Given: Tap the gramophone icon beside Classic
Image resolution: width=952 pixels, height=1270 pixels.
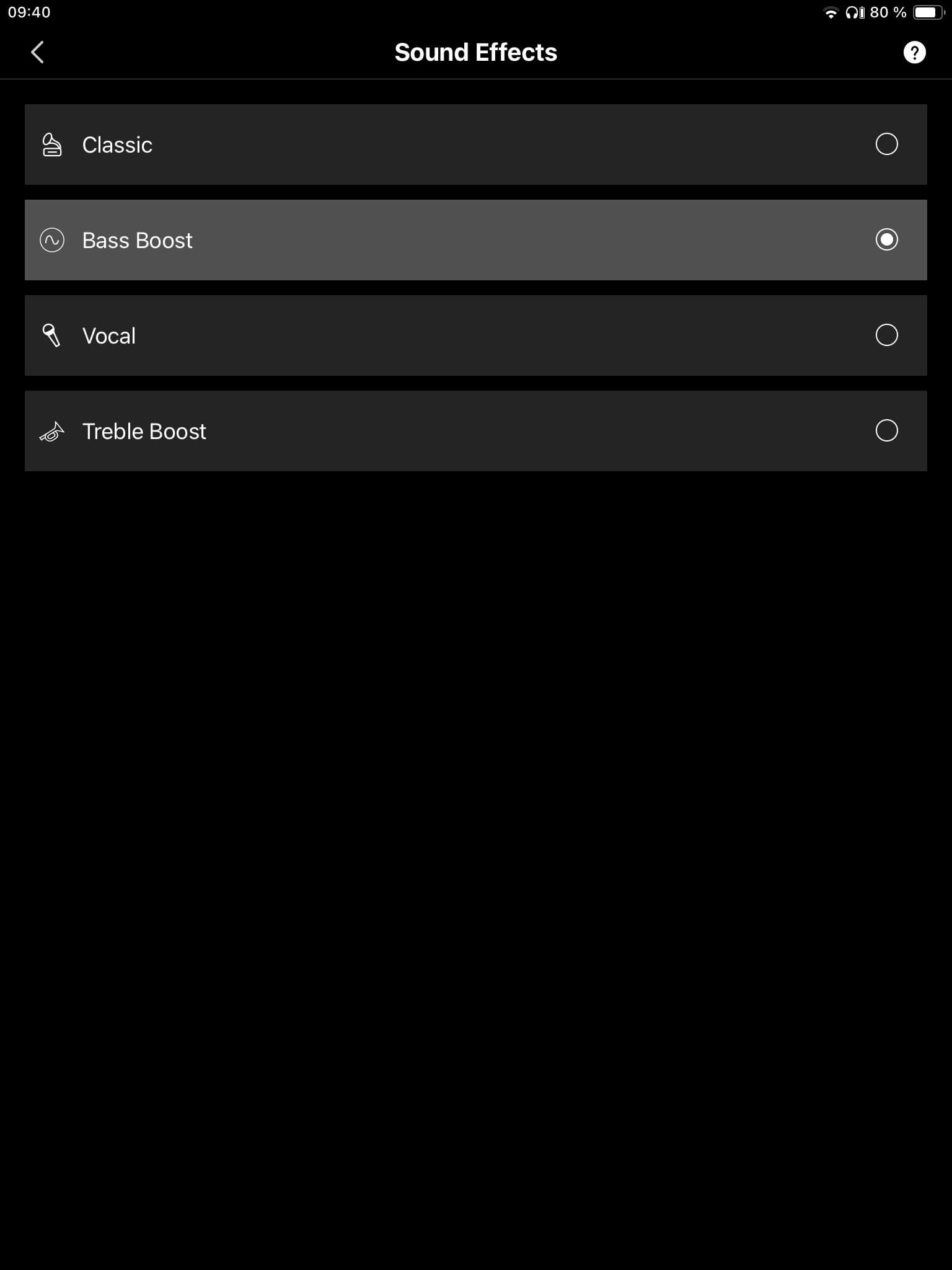Looking at the screenshot, I should tap(51, 145).
